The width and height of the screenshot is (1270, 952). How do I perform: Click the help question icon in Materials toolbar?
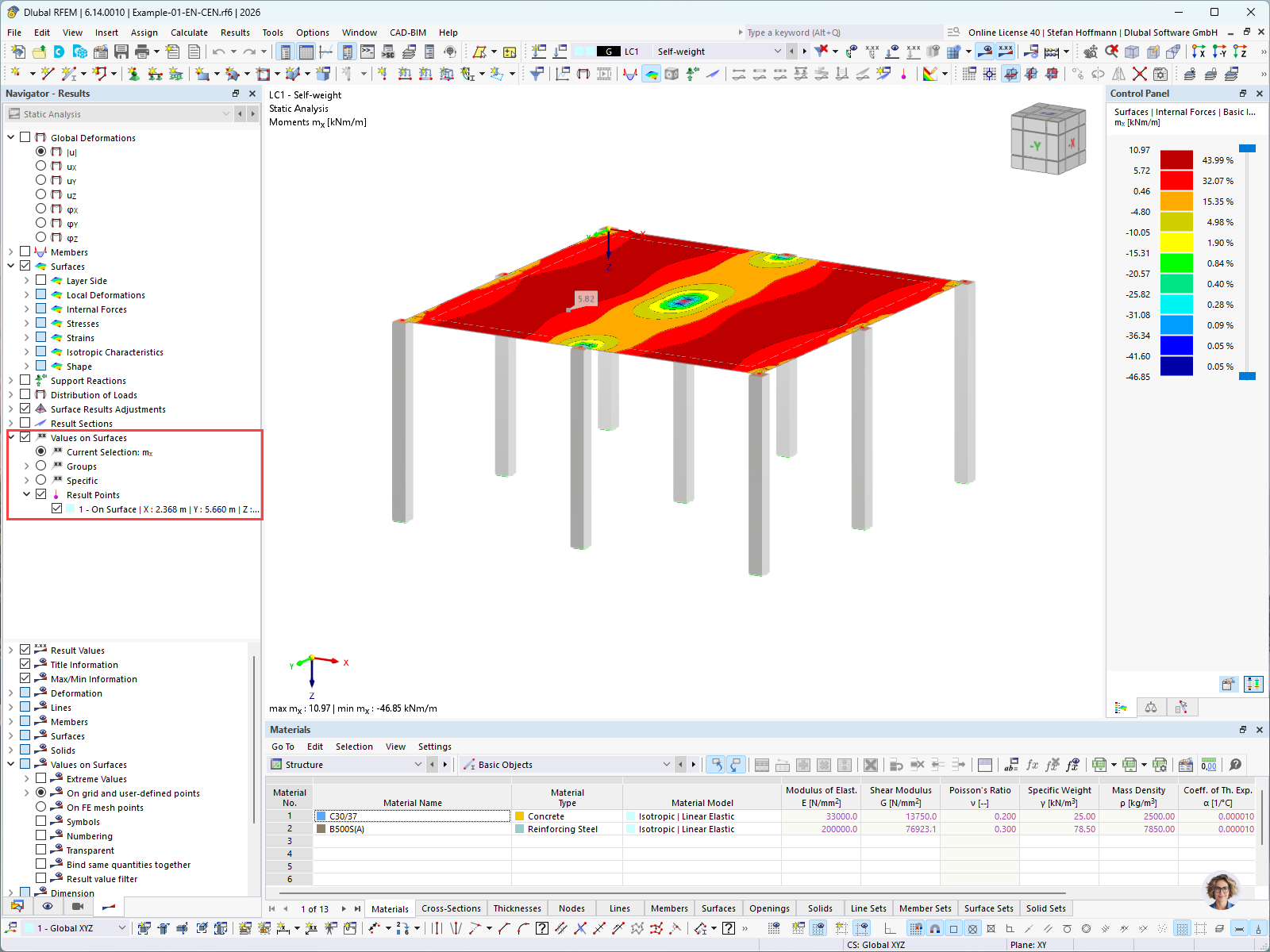coord(1235,765)
